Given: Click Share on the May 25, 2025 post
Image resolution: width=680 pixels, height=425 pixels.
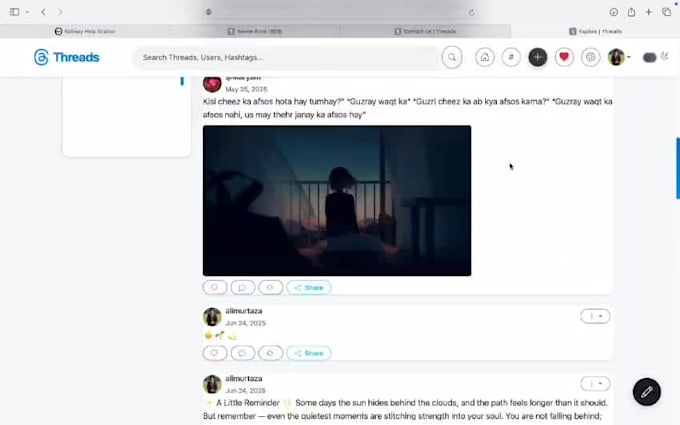Looking at the screenshot, I should [x=309, y=288].
